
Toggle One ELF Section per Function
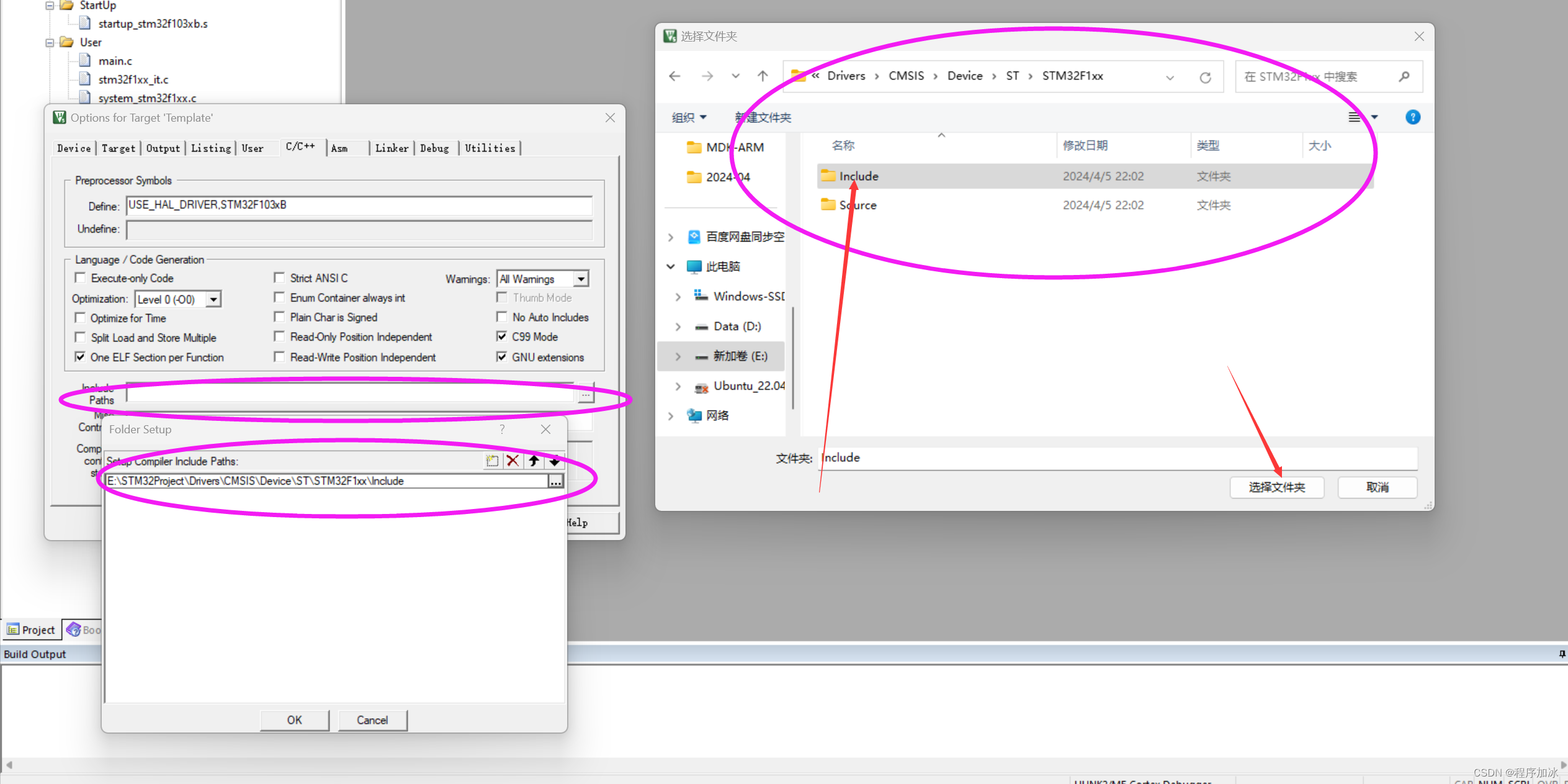80,357
